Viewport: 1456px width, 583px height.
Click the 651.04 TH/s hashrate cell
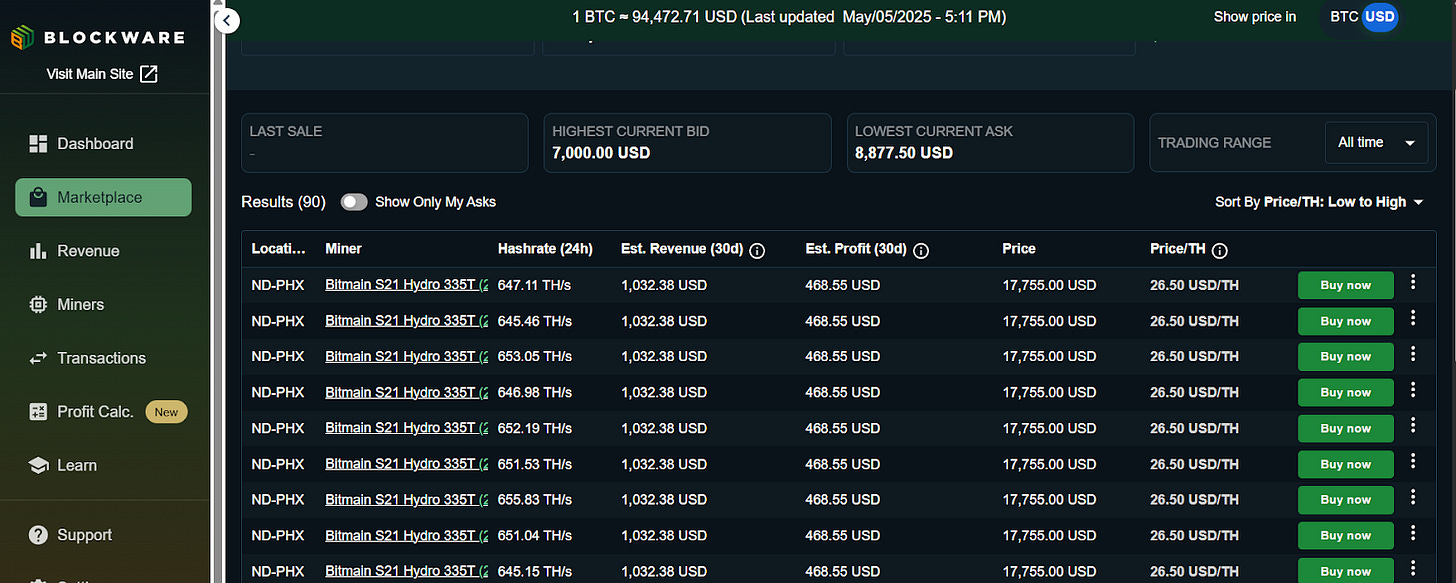535,536
